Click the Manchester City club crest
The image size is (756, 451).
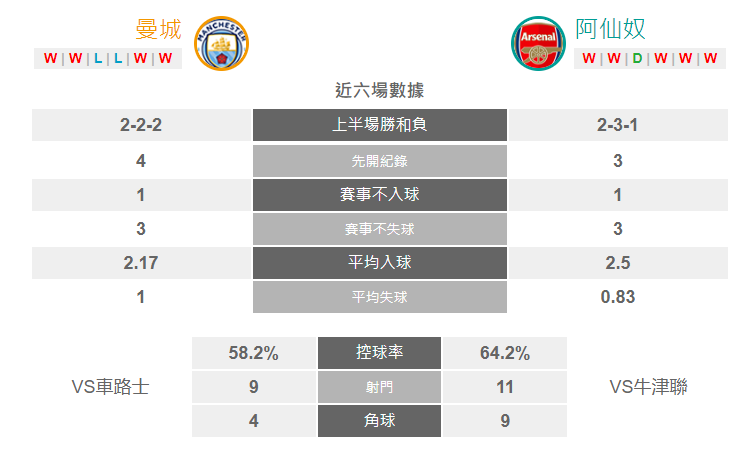tap(221, 43)
